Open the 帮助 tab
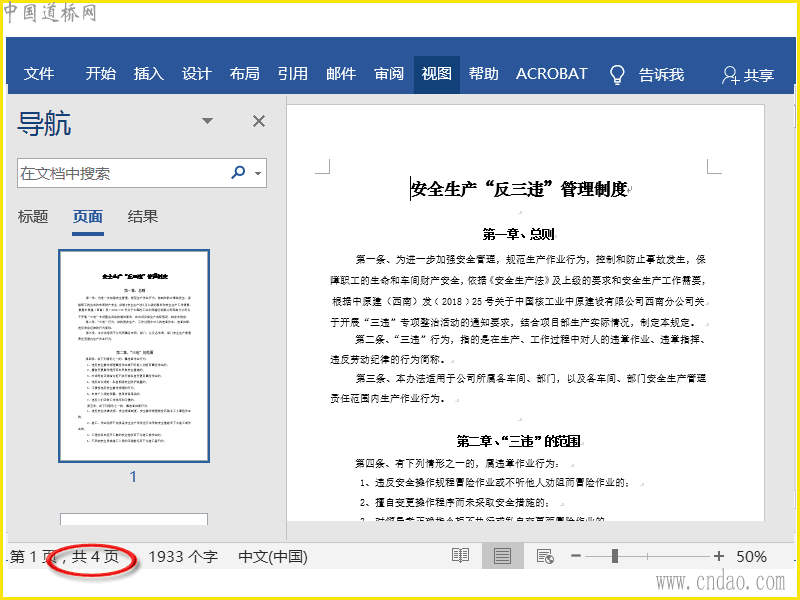Screen dimensions: 800x600 pos(484,74)
